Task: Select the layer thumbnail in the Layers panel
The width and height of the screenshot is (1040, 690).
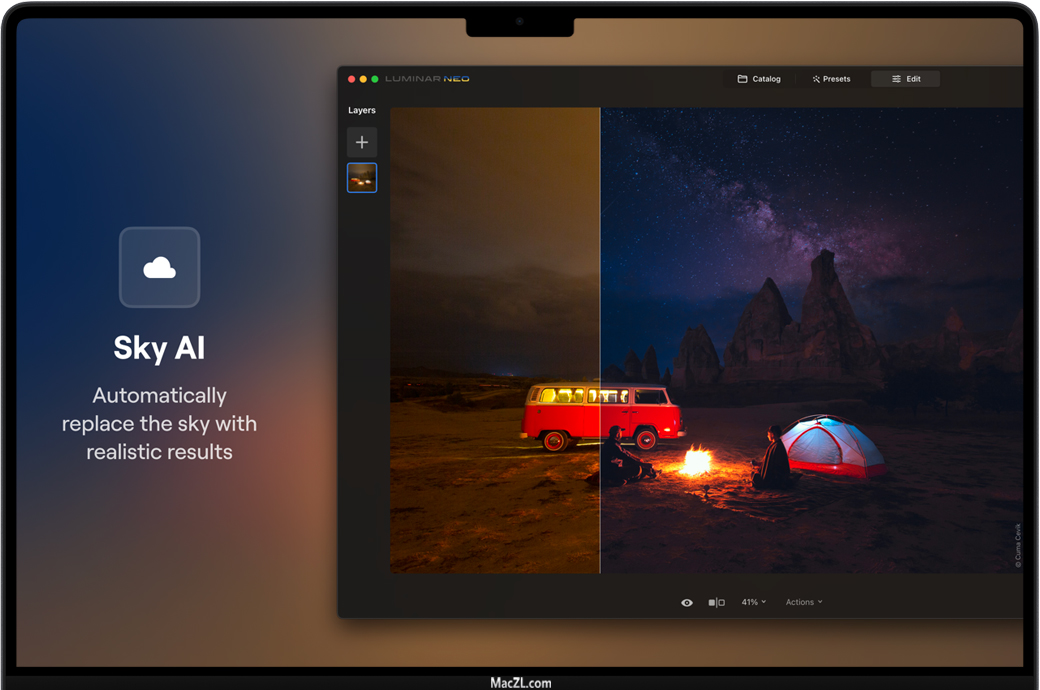Action: 362,178
